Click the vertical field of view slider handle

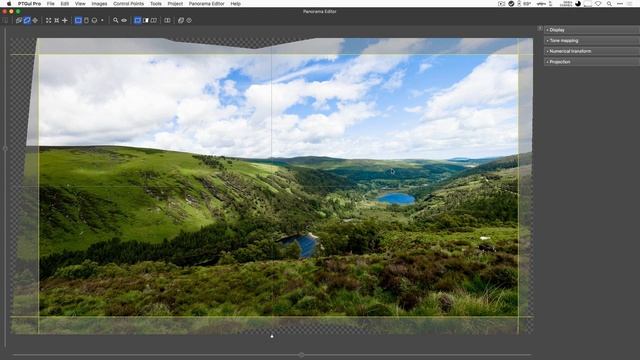[5, 148]
